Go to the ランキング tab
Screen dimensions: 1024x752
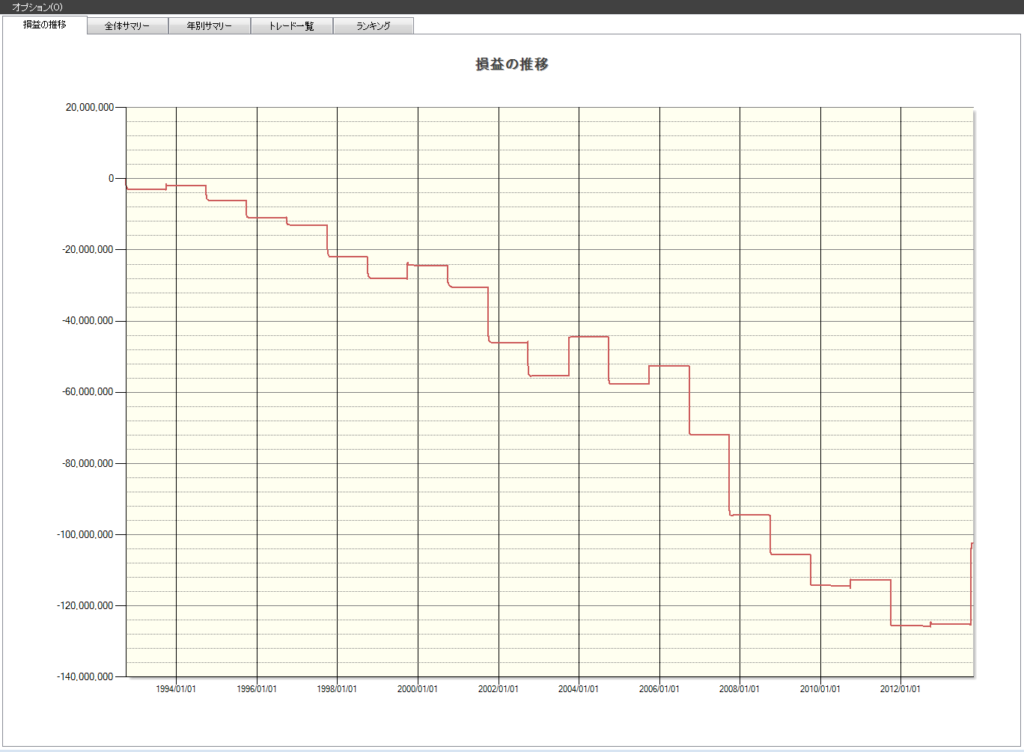(x=373, y=26)
